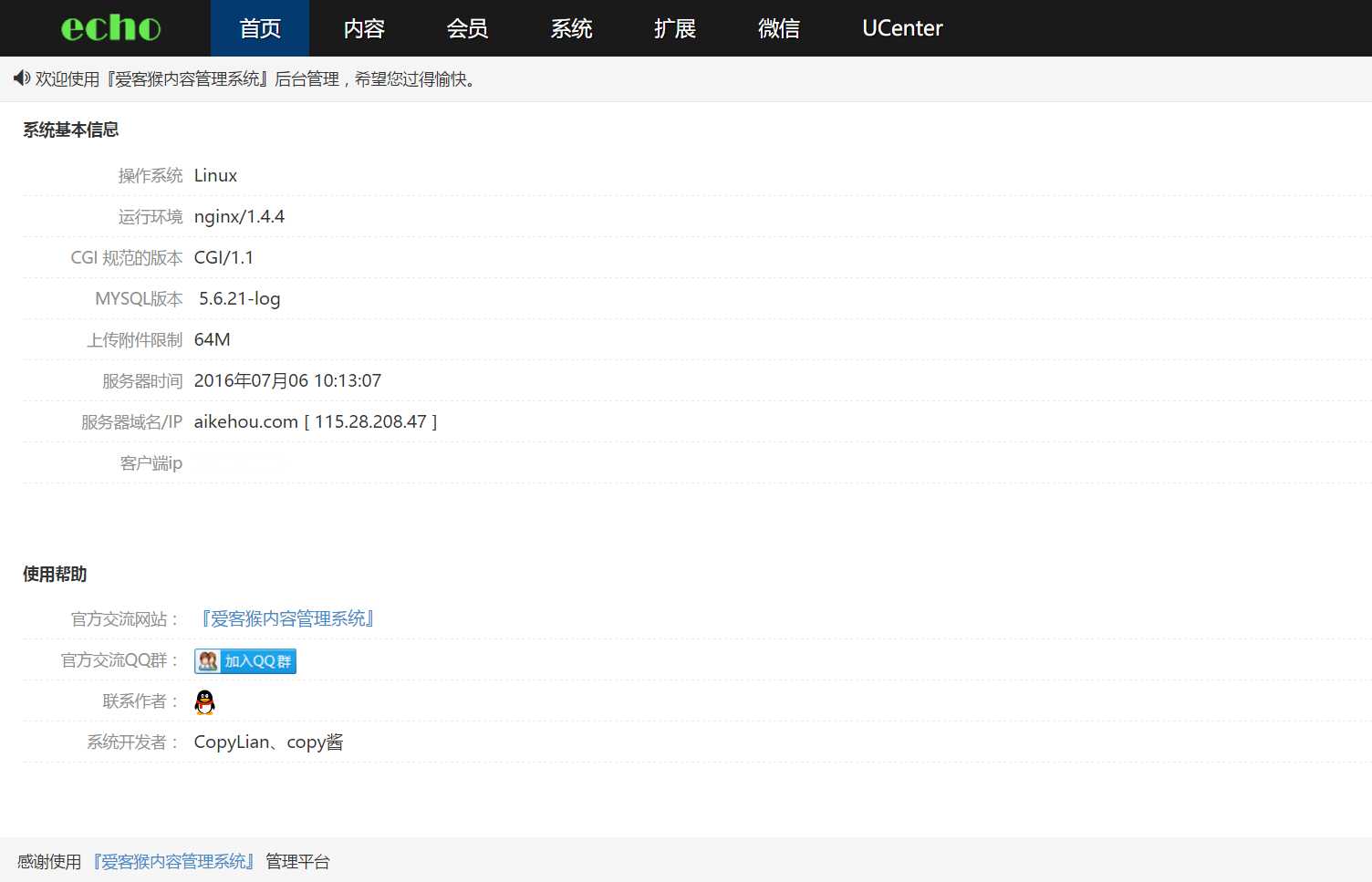Open the UCenter tab
1372x882 pixels.
902,28
